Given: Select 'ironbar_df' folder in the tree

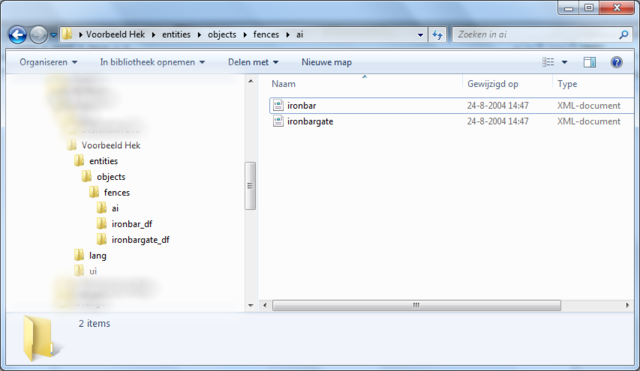Looking at the screenshot, I should (x=132, y=224).
